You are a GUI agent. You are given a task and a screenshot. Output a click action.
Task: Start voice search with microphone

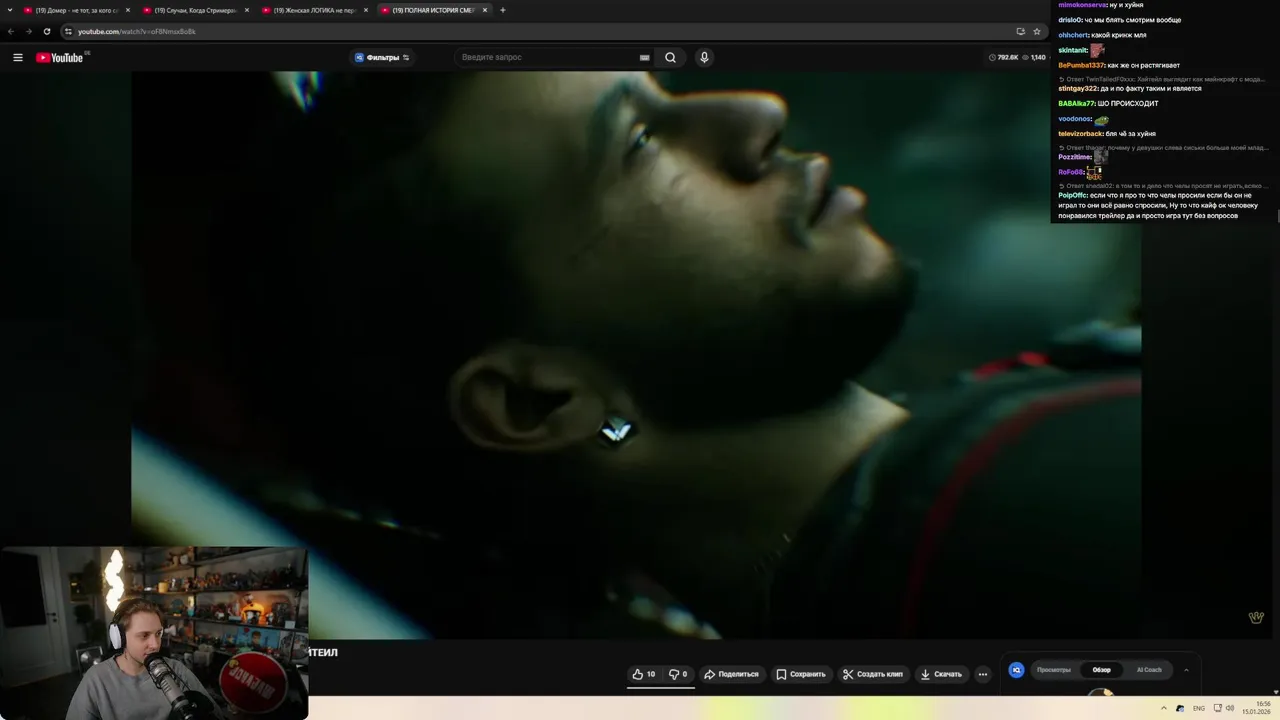pos(704,57)
